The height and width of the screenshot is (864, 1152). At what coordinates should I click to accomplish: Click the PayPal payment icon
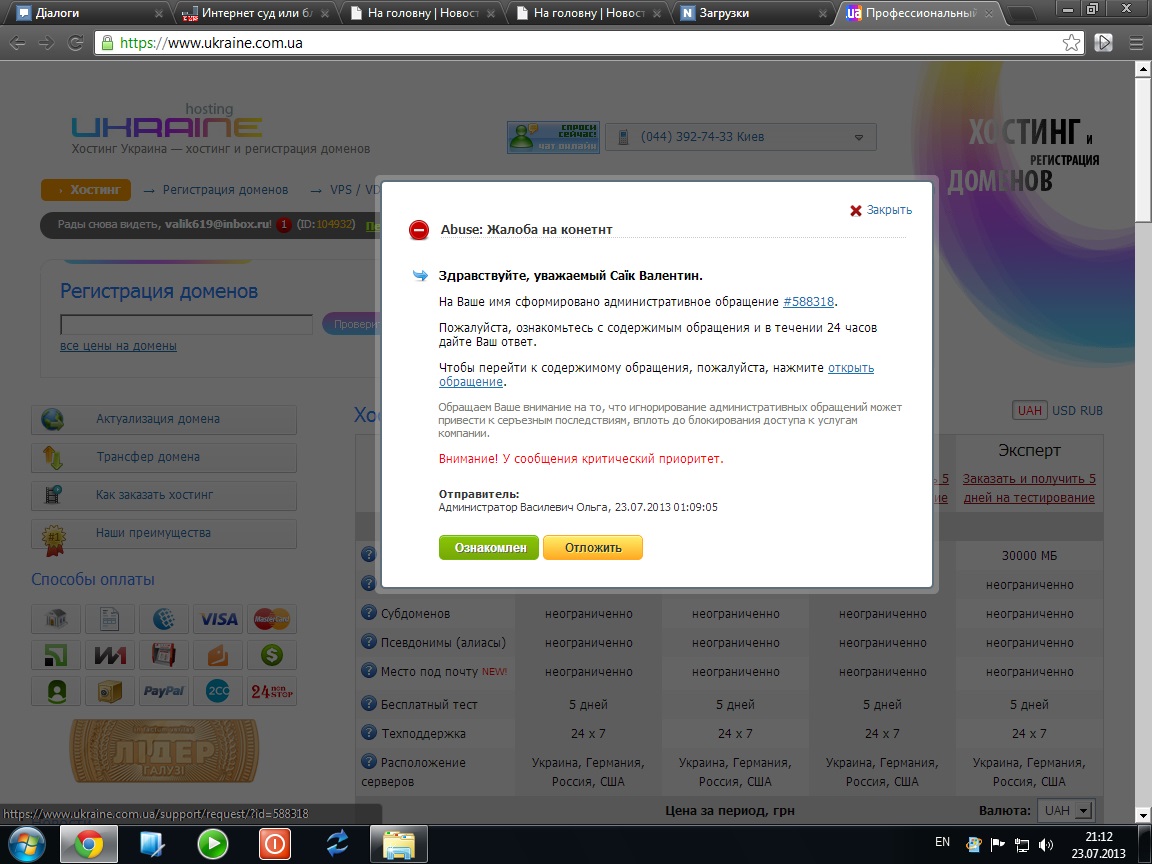coord(164,691)
